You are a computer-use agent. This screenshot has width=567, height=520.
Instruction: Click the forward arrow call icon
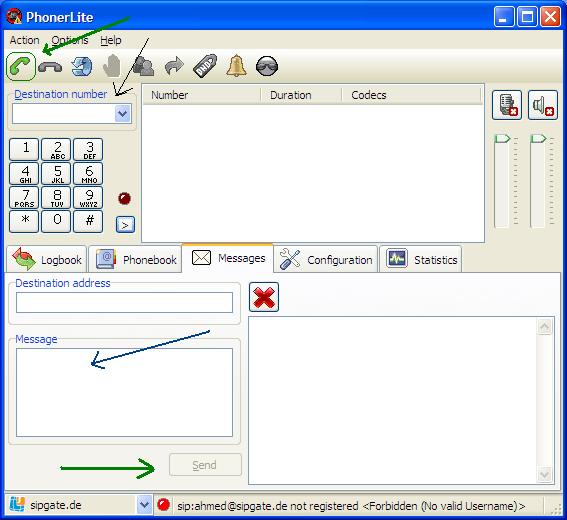tap(174, 66)
